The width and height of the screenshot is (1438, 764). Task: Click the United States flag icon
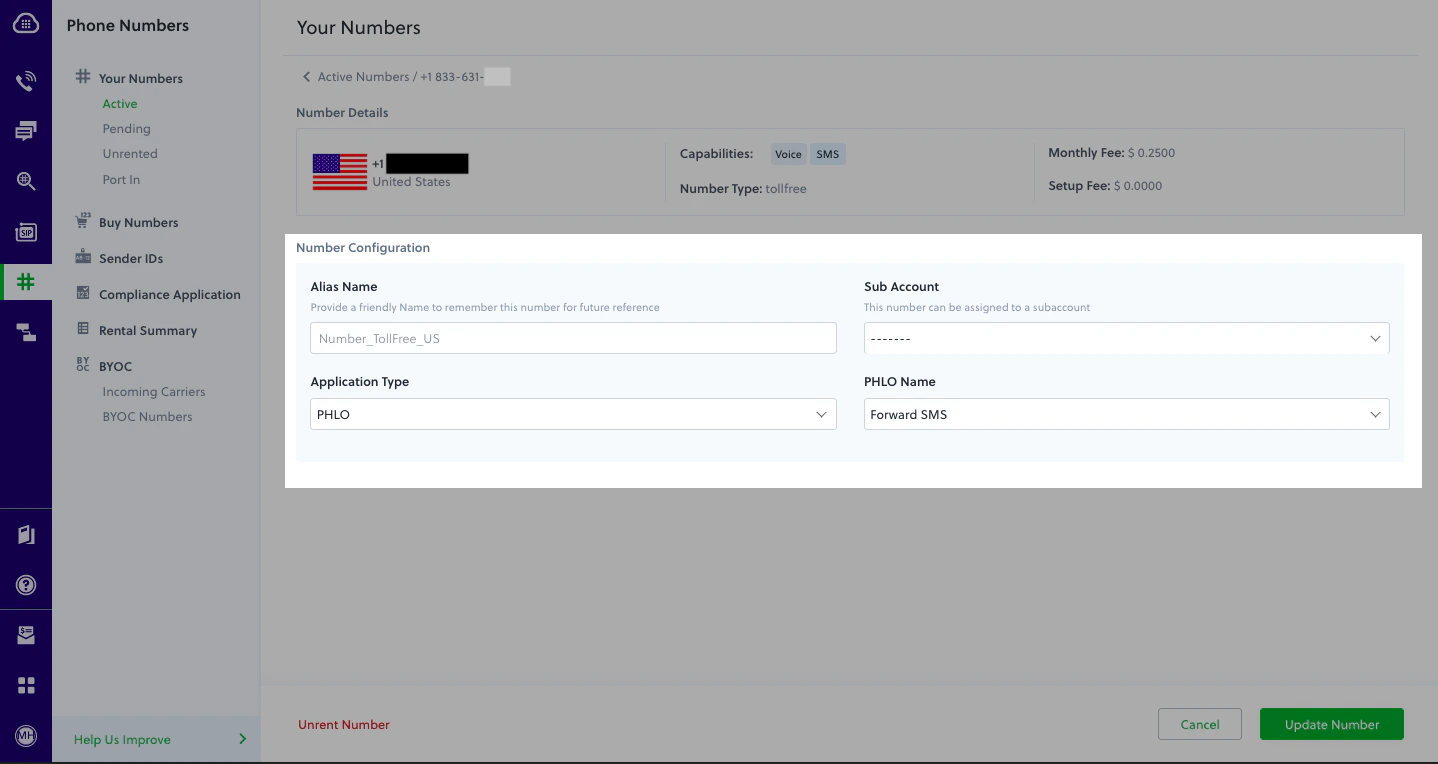point(340,172)
